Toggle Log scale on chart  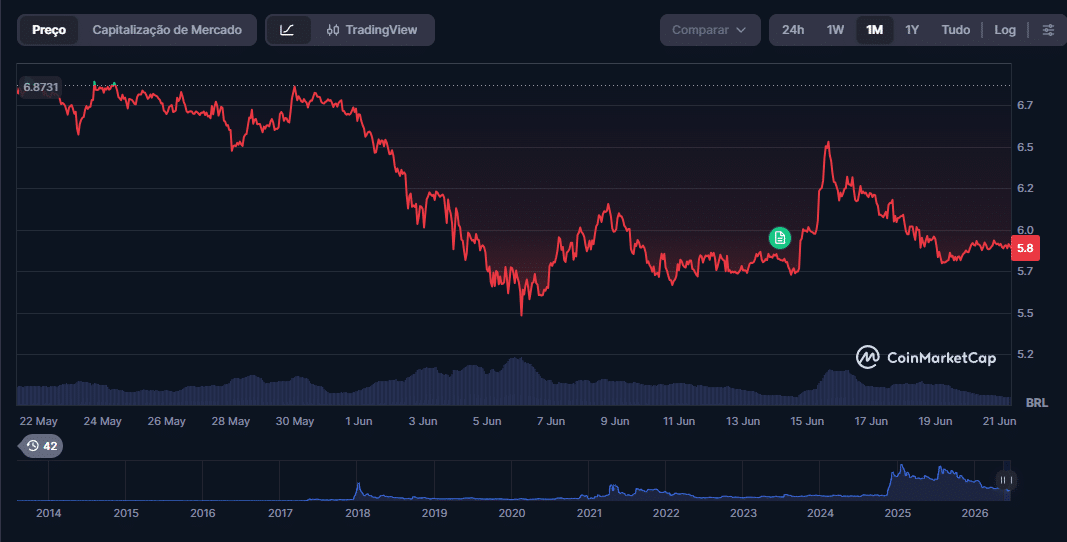[1004, 30]
